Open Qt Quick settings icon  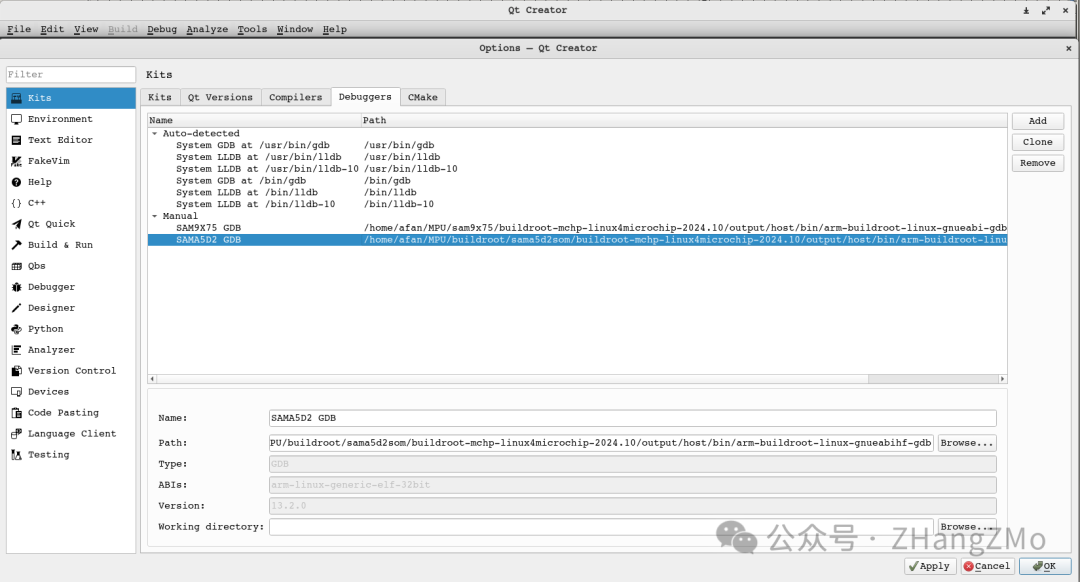(17, 224)
